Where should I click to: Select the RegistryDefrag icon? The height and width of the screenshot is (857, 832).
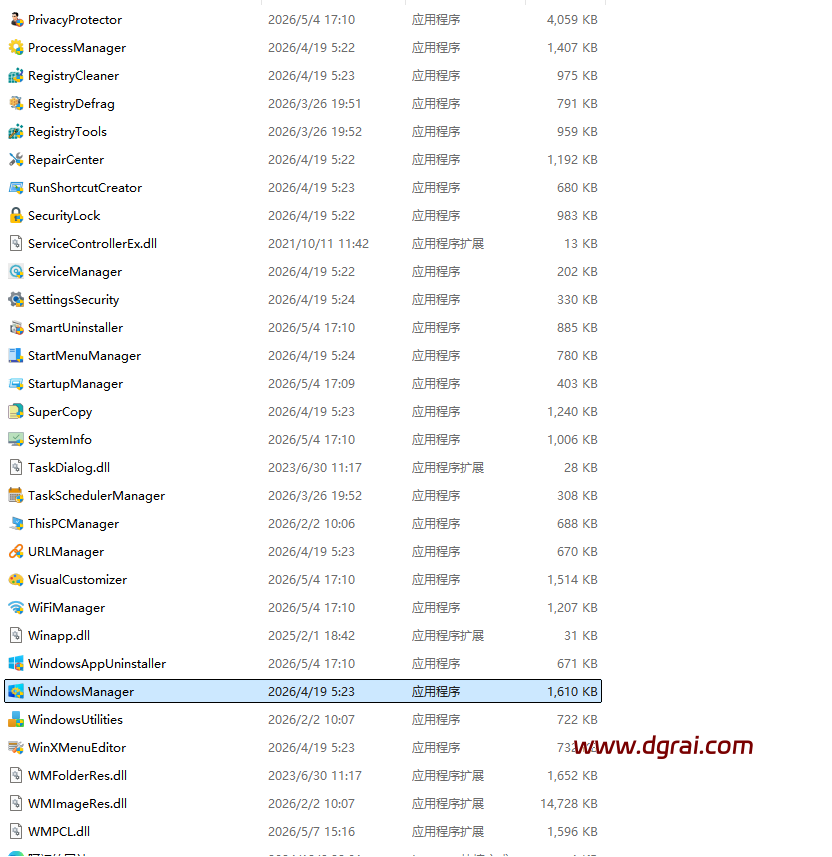[x=16, y=103]
